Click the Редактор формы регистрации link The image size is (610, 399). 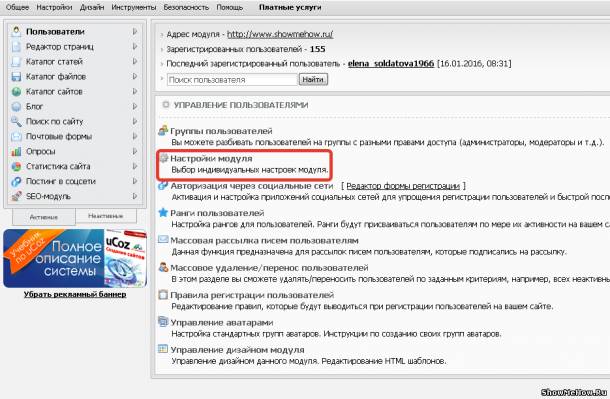click(x=403, y=186)
